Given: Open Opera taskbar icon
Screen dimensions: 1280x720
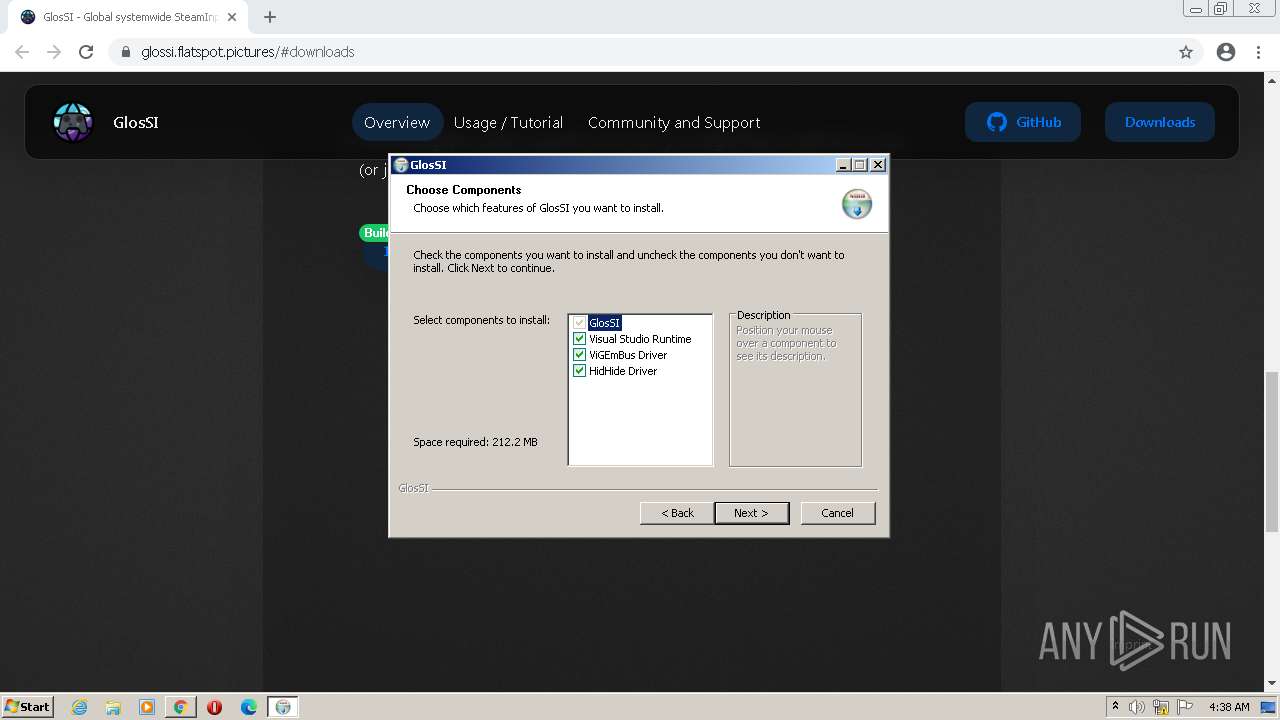Looking at the screenshot, I should coord(214,707).
